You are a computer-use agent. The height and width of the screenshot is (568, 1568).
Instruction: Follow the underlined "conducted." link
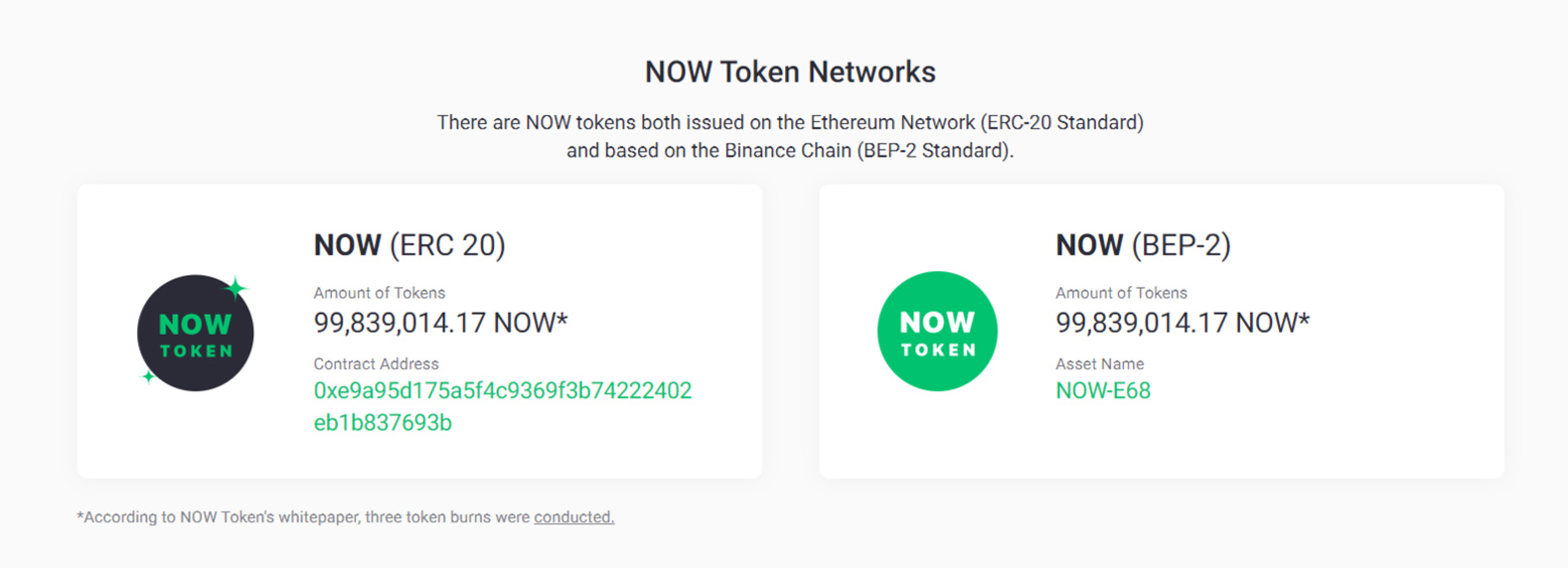574,516
